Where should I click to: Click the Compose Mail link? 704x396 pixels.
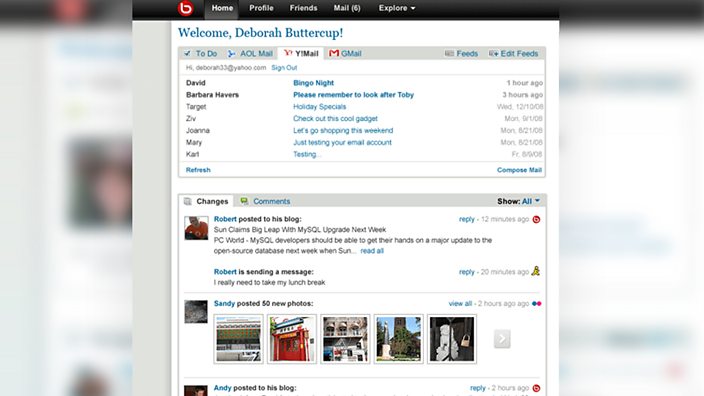tap(519, 170)
